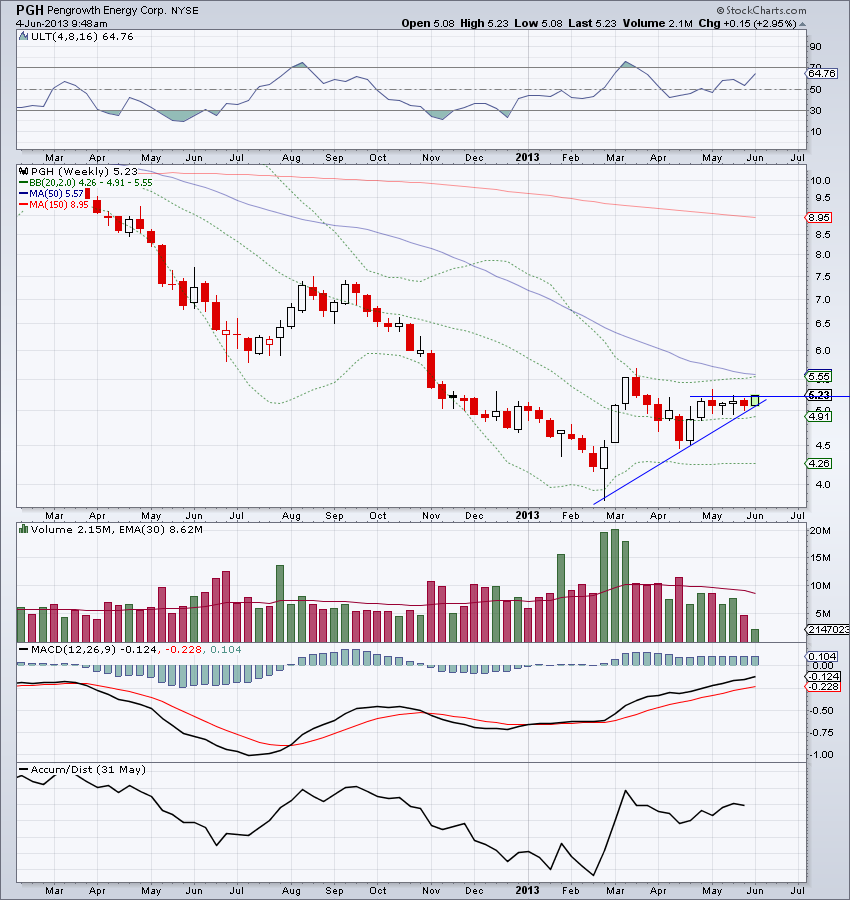This screenshot has width=850, height=900.
Task: Click the 2013 label on bottom time axis
Action: pyautogui.click(x=527, y=888)
